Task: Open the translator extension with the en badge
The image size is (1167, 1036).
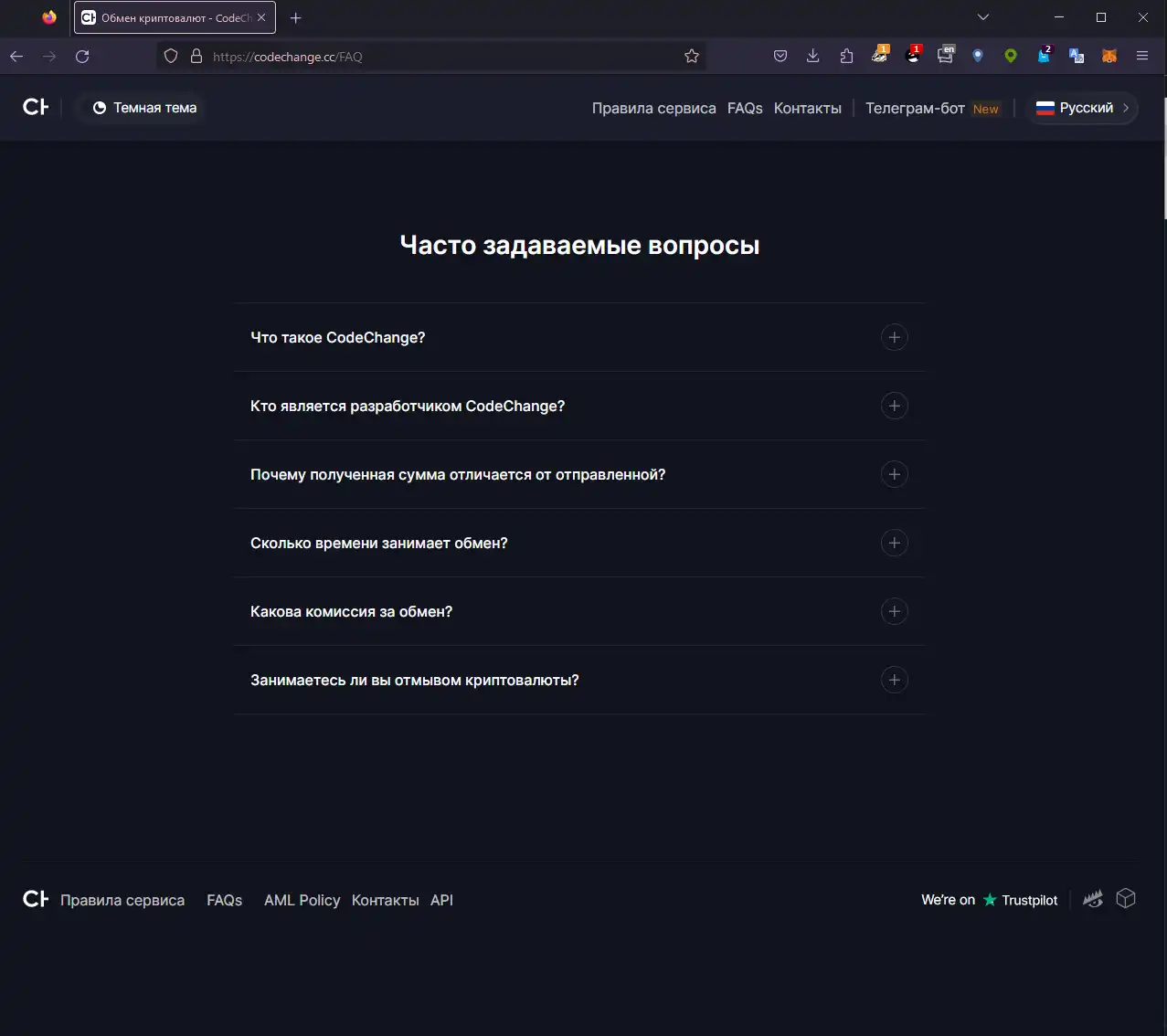Action: 945,56
